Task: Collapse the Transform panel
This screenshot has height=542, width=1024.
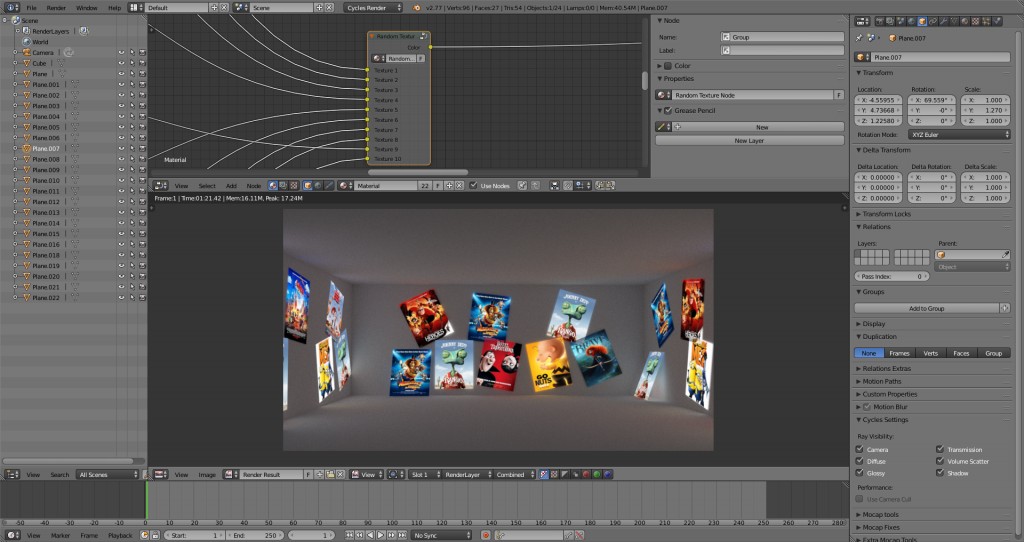Action: [875, 72]
